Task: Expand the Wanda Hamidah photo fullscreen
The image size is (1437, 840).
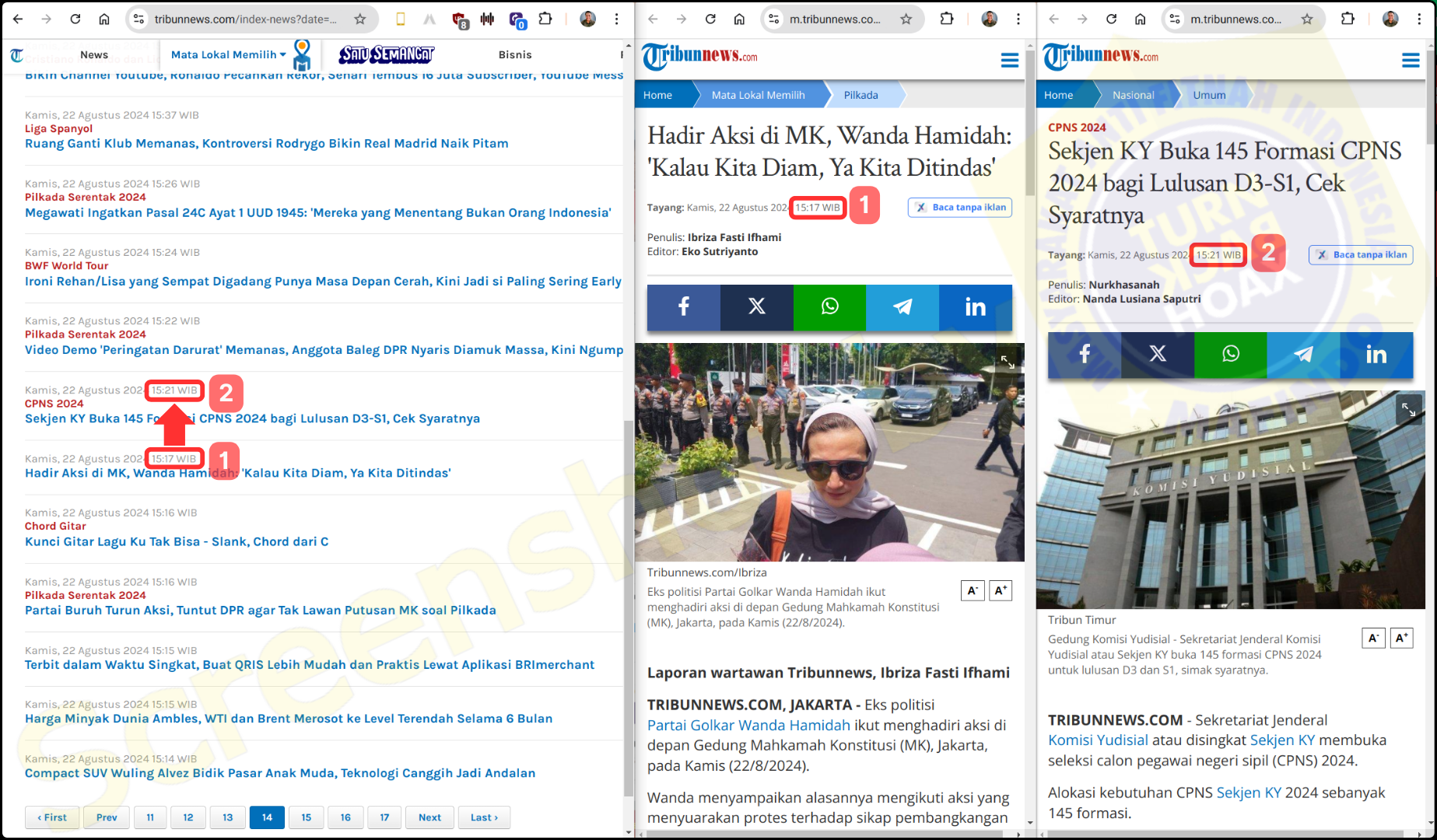Action: tap(1008, 362)
